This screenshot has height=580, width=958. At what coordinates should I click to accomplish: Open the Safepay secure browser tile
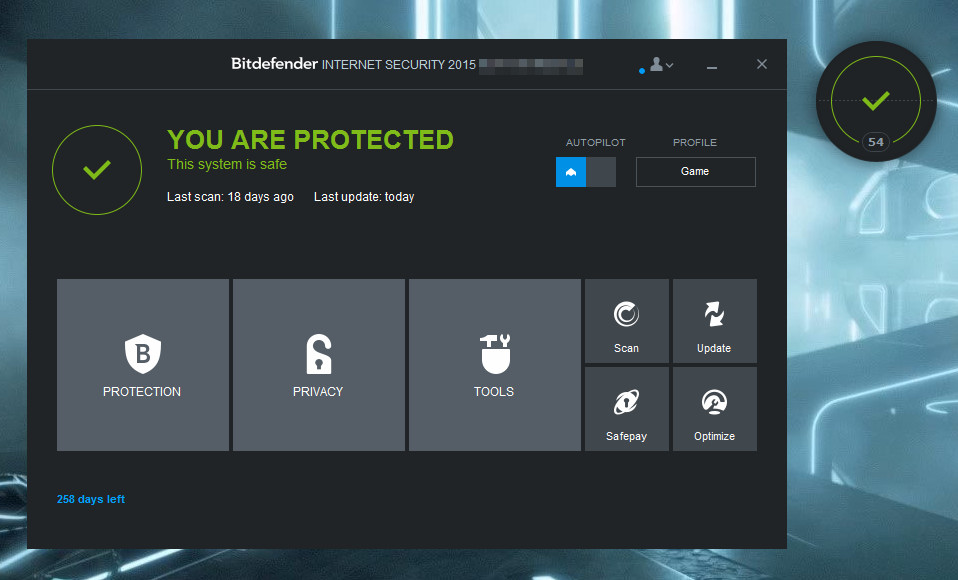(627, 409)
